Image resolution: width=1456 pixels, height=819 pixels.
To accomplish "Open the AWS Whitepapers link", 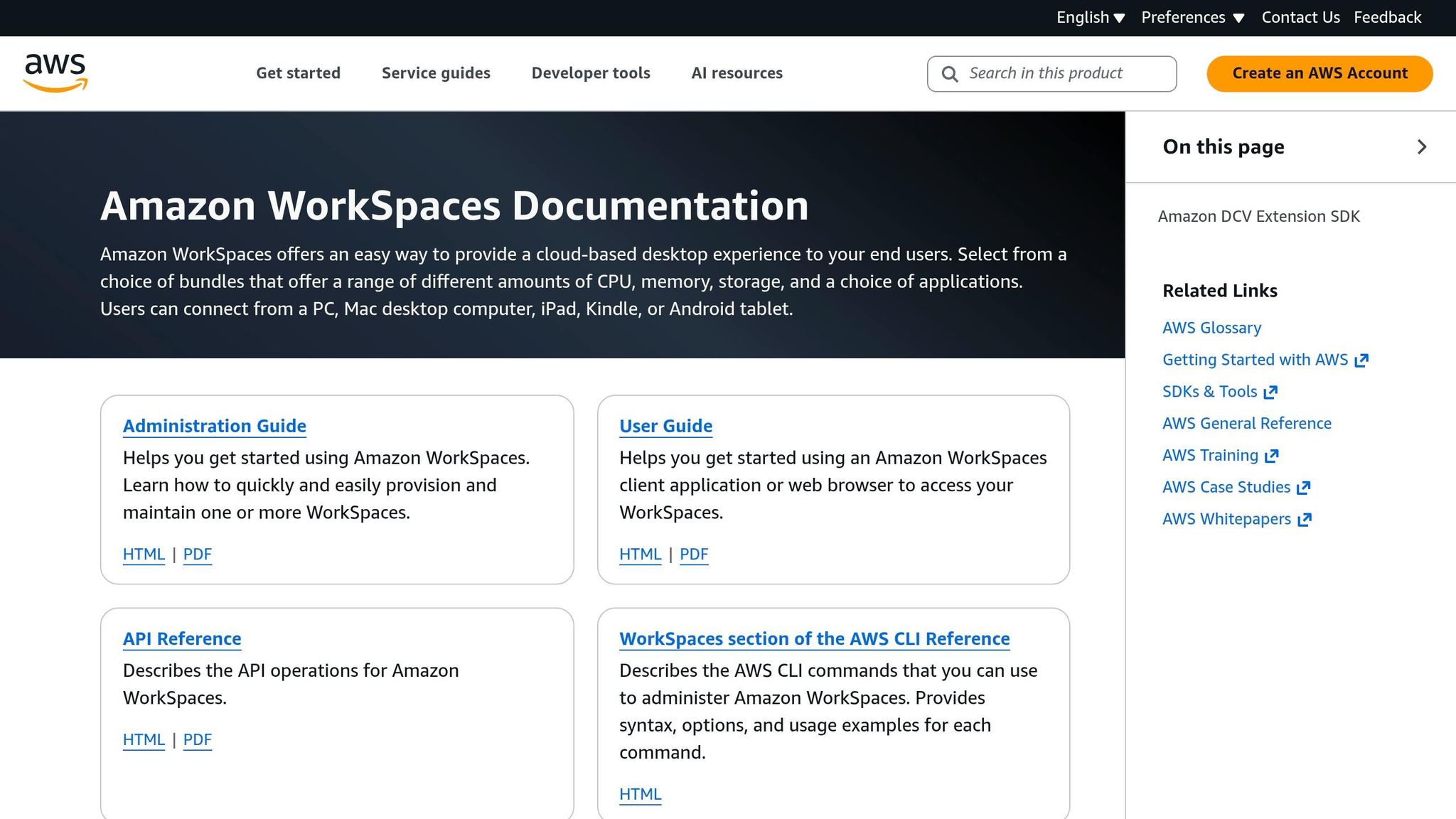I will 1227,520.
